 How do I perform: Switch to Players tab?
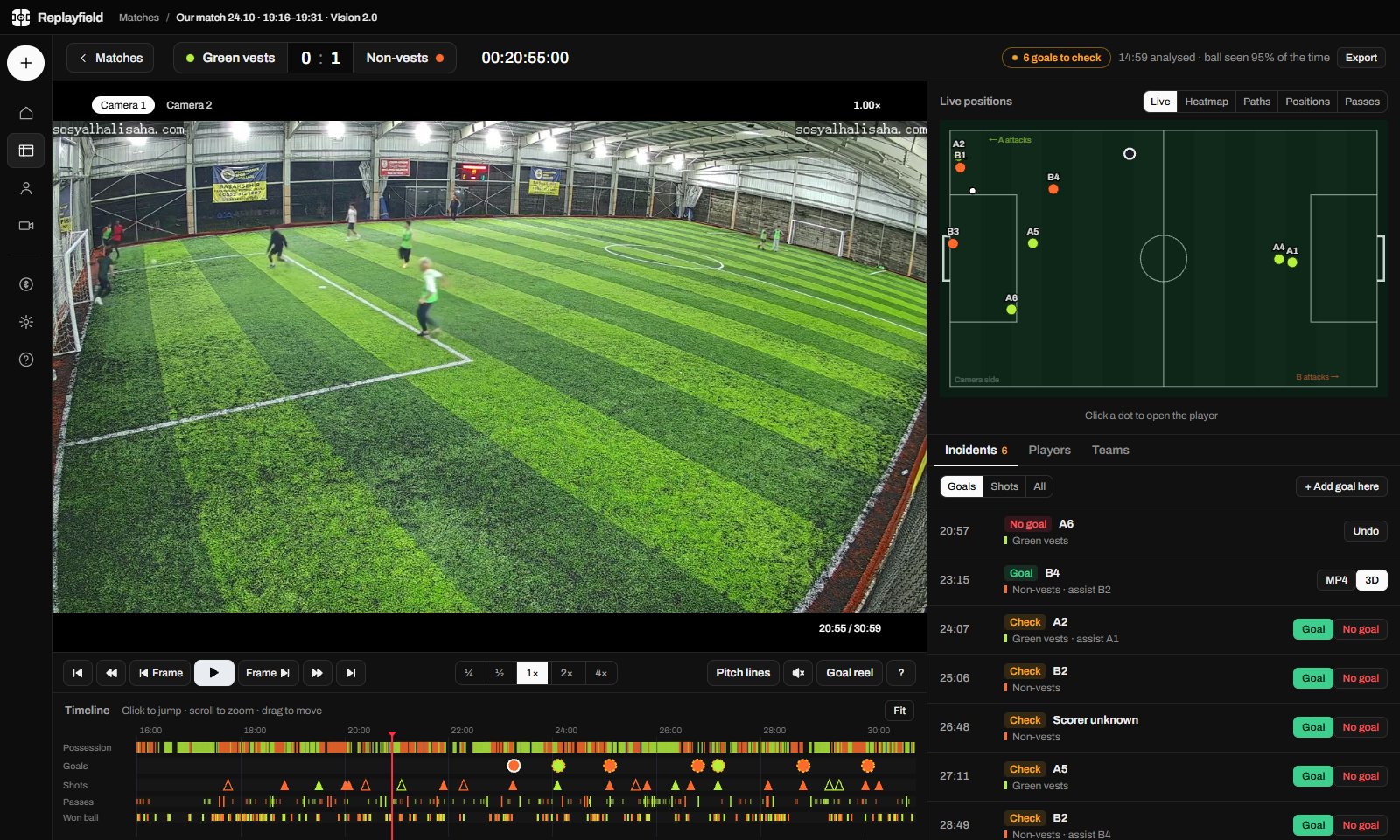pyautogui.click(x=1049, y=450)
